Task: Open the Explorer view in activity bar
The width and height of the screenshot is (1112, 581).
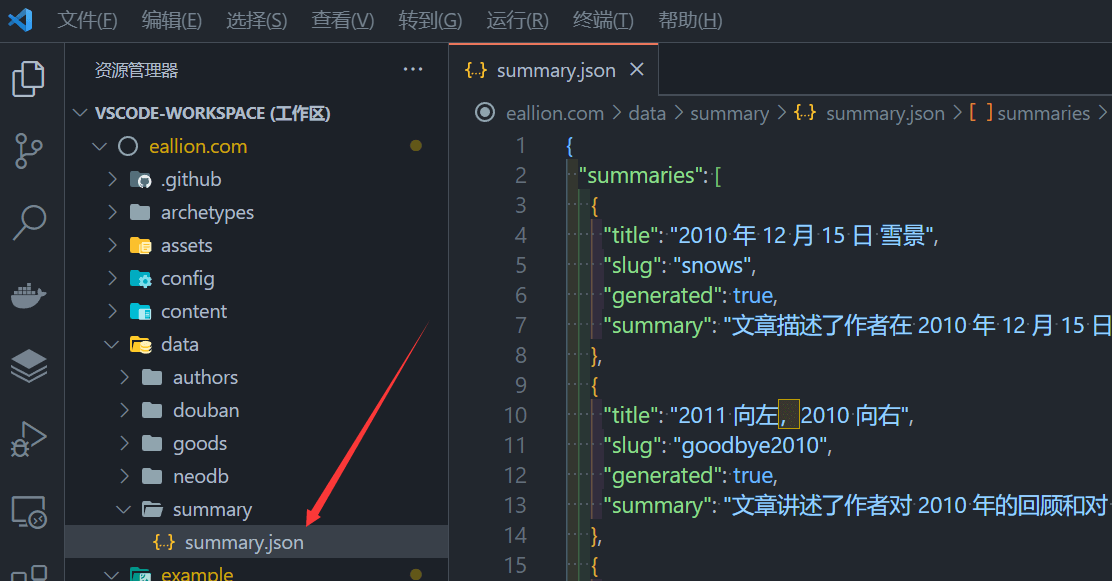Action: [28, 79]
